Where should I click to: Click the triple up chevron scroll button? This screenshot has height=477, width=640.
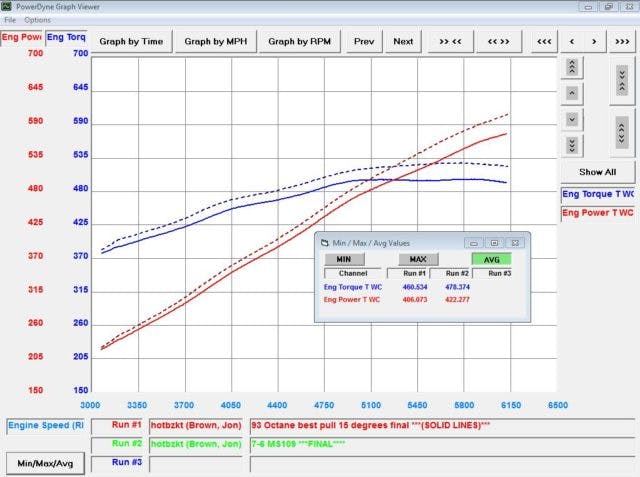click(x=571, y=67)
